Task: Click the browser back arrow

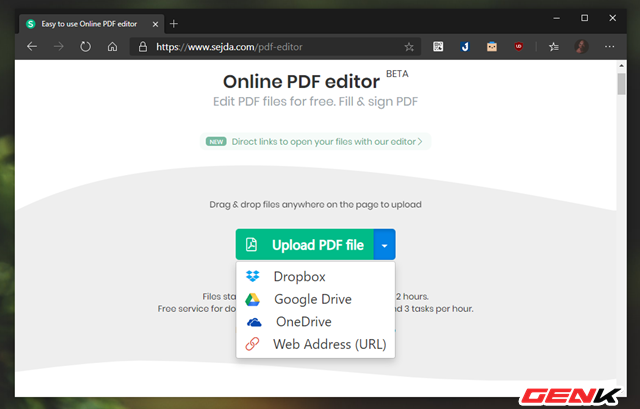Action: coord(32,46)
